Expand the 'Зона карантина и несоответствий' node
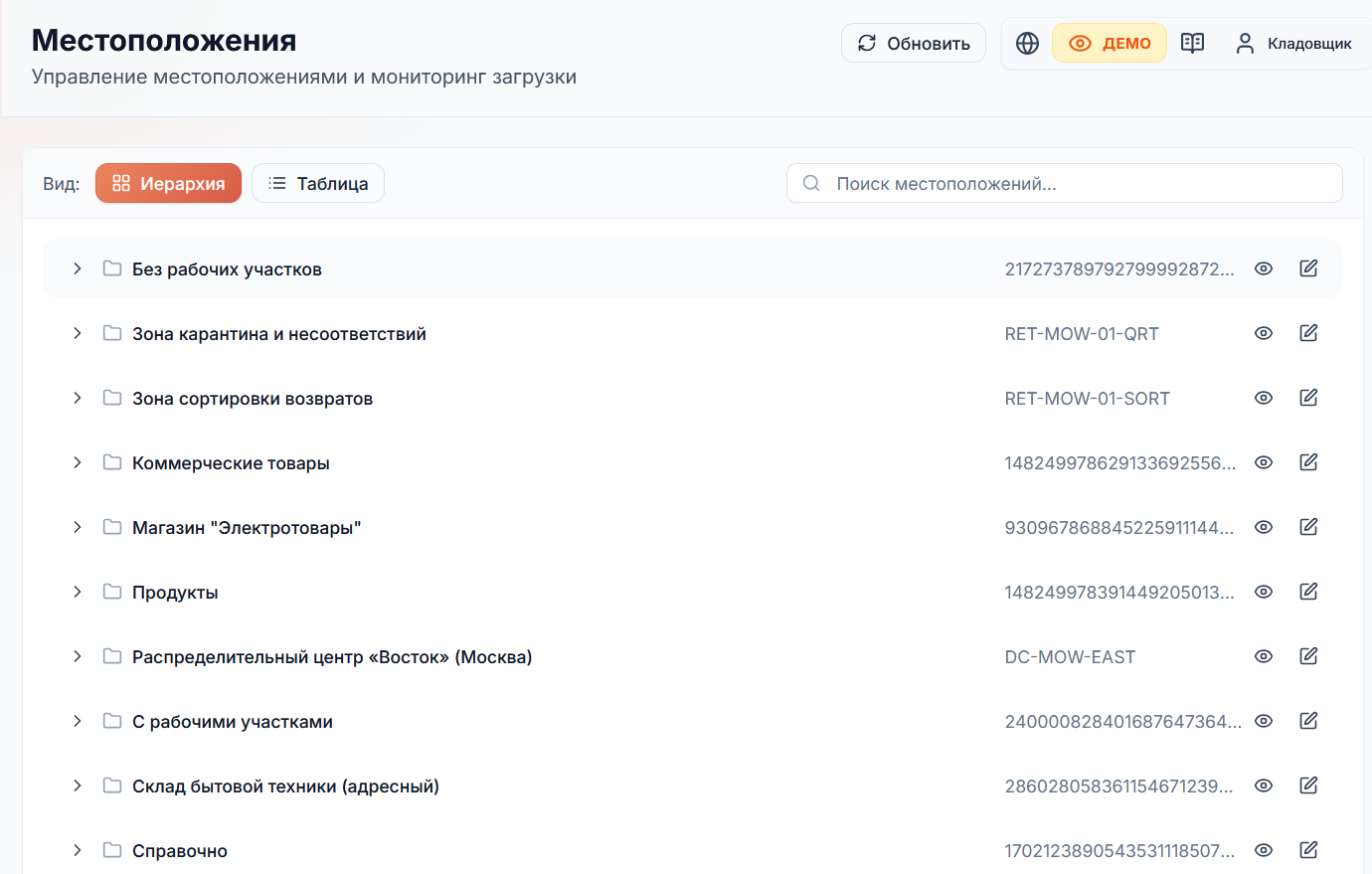Screen dimensions: 1372x874 click(77, 333)
